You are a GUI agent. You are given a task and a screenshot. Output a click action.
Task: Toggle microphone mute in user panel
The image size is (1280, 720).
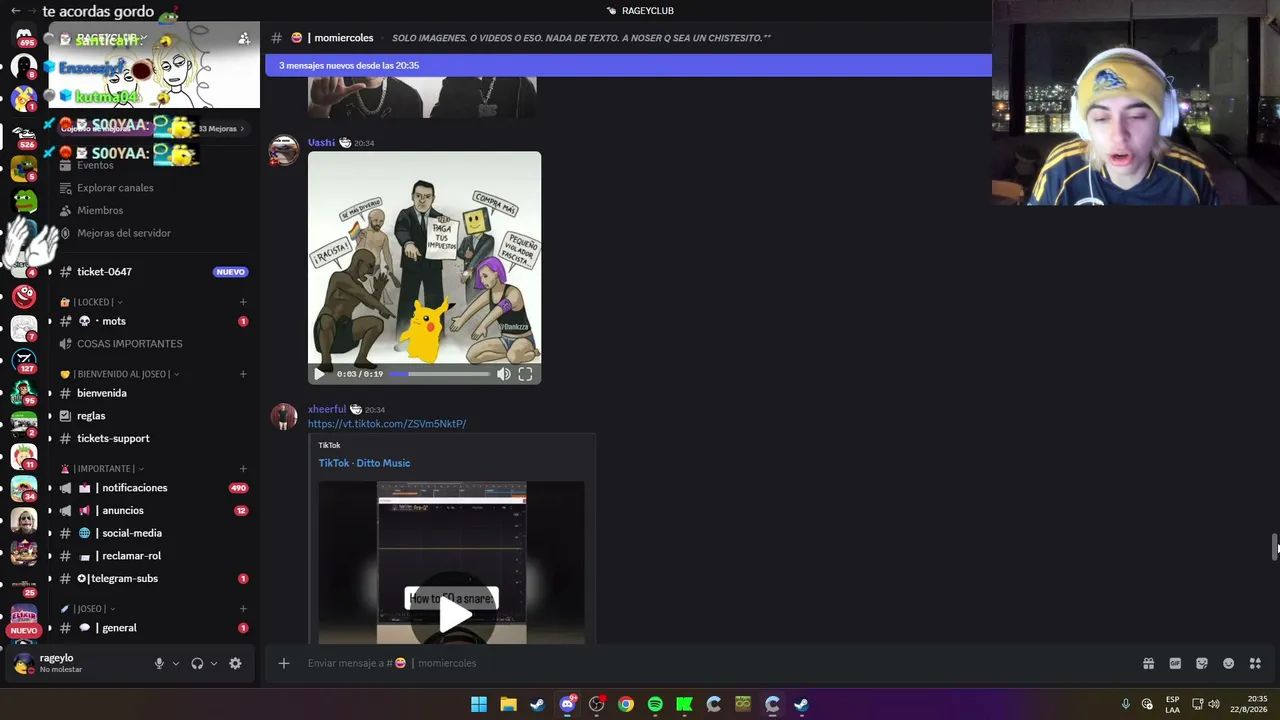click(x=158, y=664)
